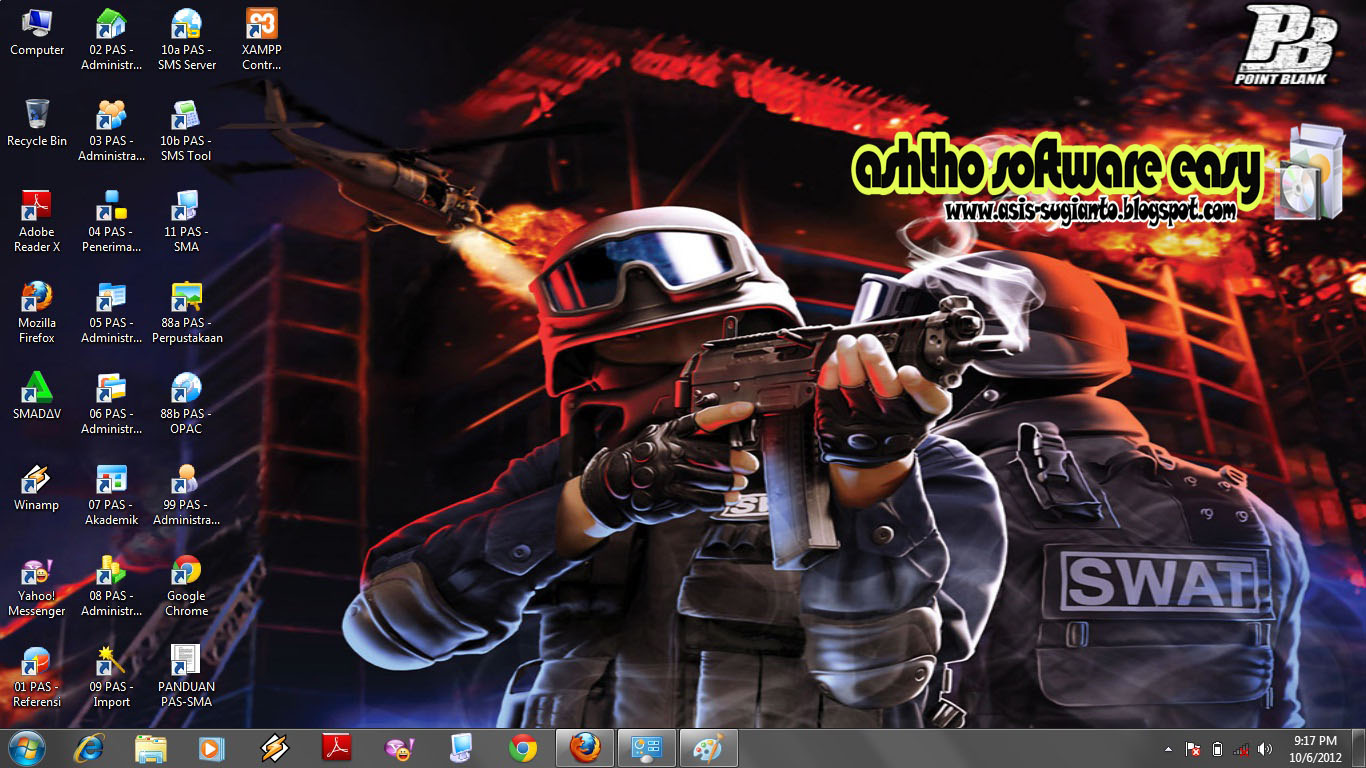Switch to the Paint taskbar window

click(709, 748)
